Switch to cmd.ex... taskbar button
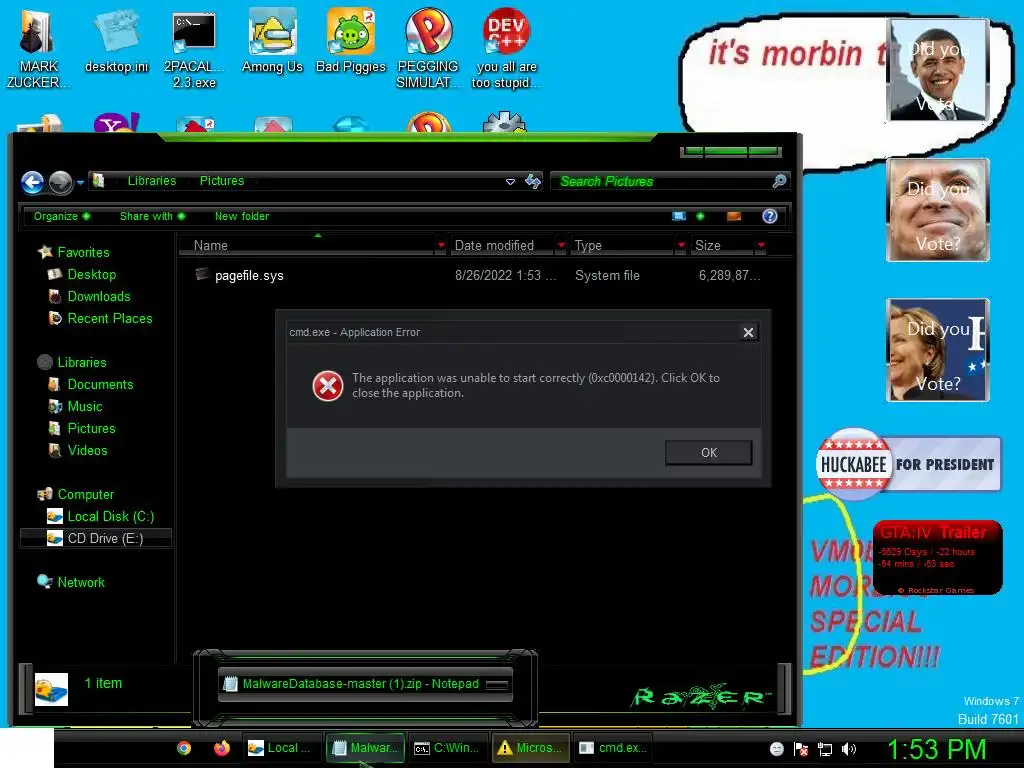 click(x=614, y=748)
